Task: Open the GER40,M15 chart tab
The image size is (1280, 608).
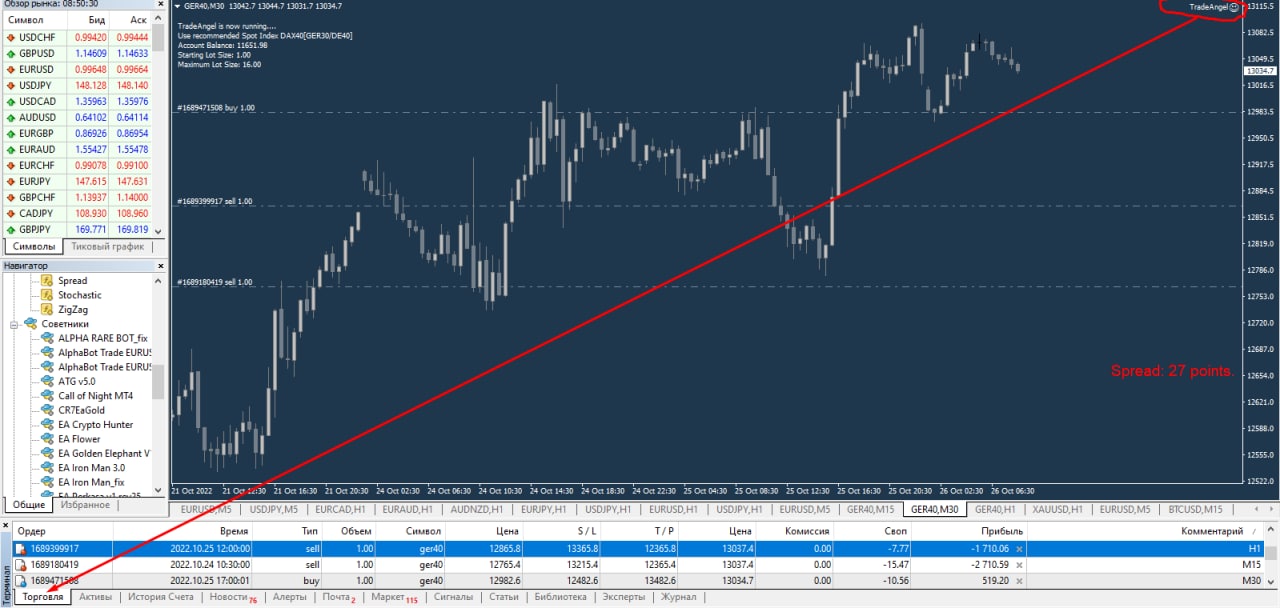Action: point(870,509)
